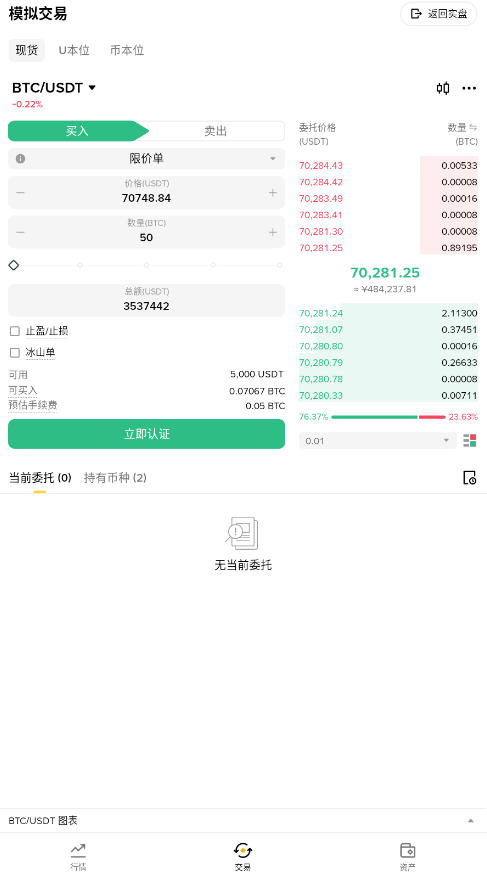Screen dimensions: 487x874
Task: Open the BTC/USDT pair dropdown
Action: [x=54, y=88]
